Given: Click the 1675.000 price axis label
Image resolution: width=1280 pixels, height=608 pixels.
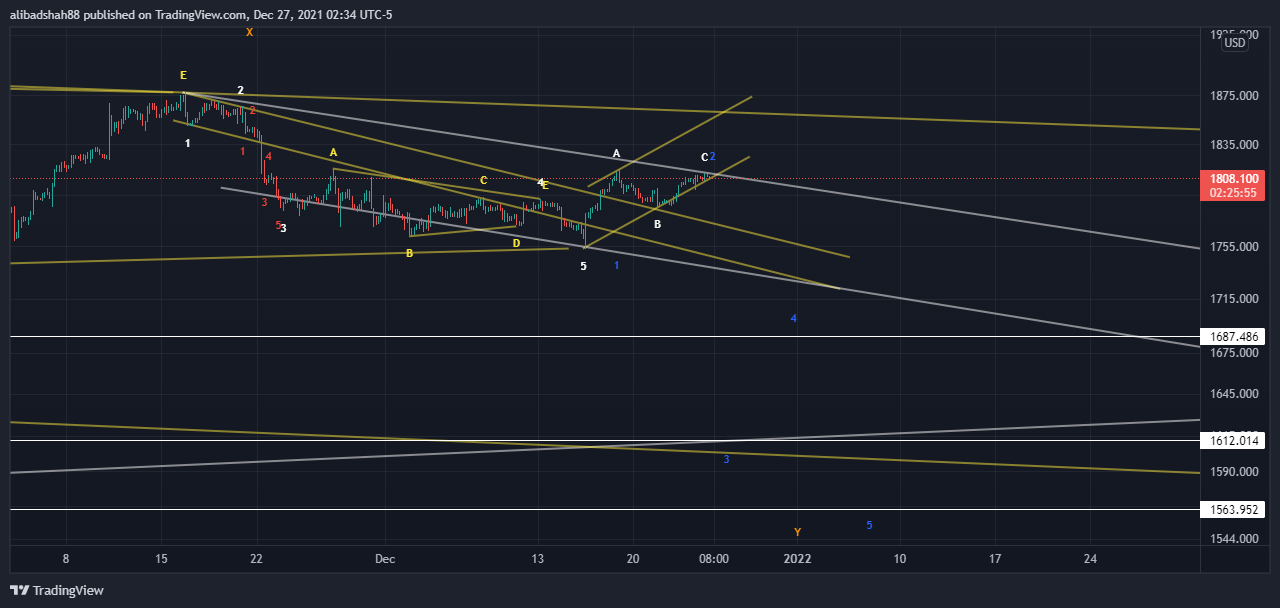Looking at the screenshot, I should 1233,353.
